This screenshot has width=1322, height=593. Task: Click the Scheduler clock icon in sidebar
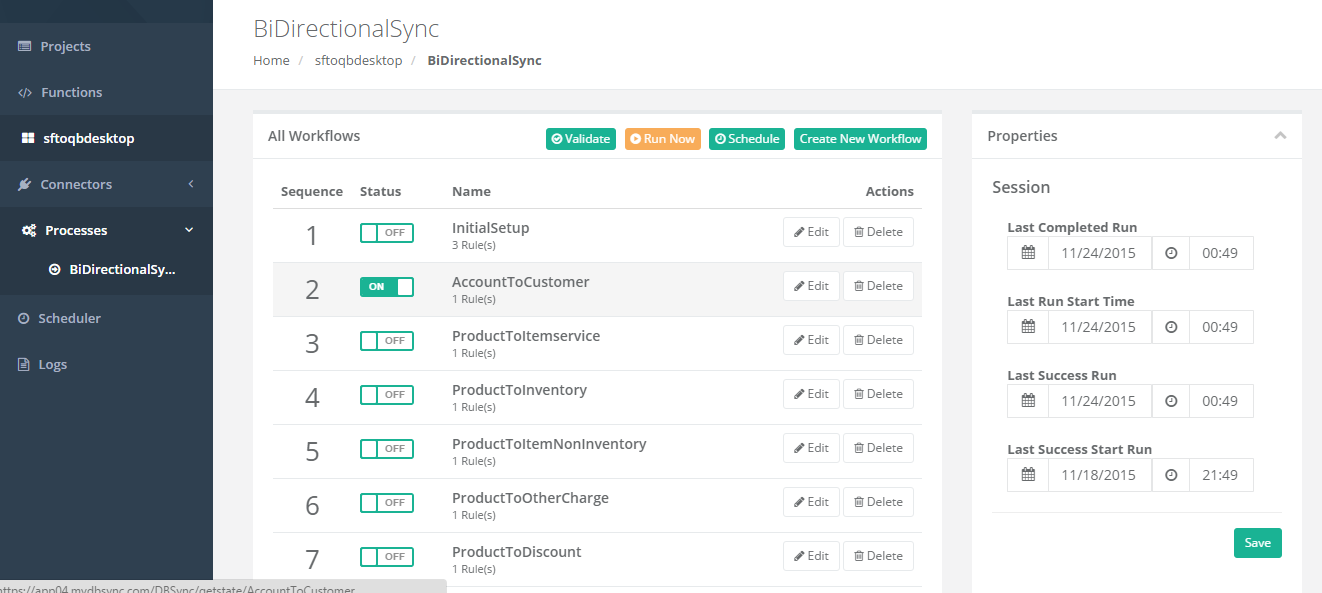[x=25, y=319]
